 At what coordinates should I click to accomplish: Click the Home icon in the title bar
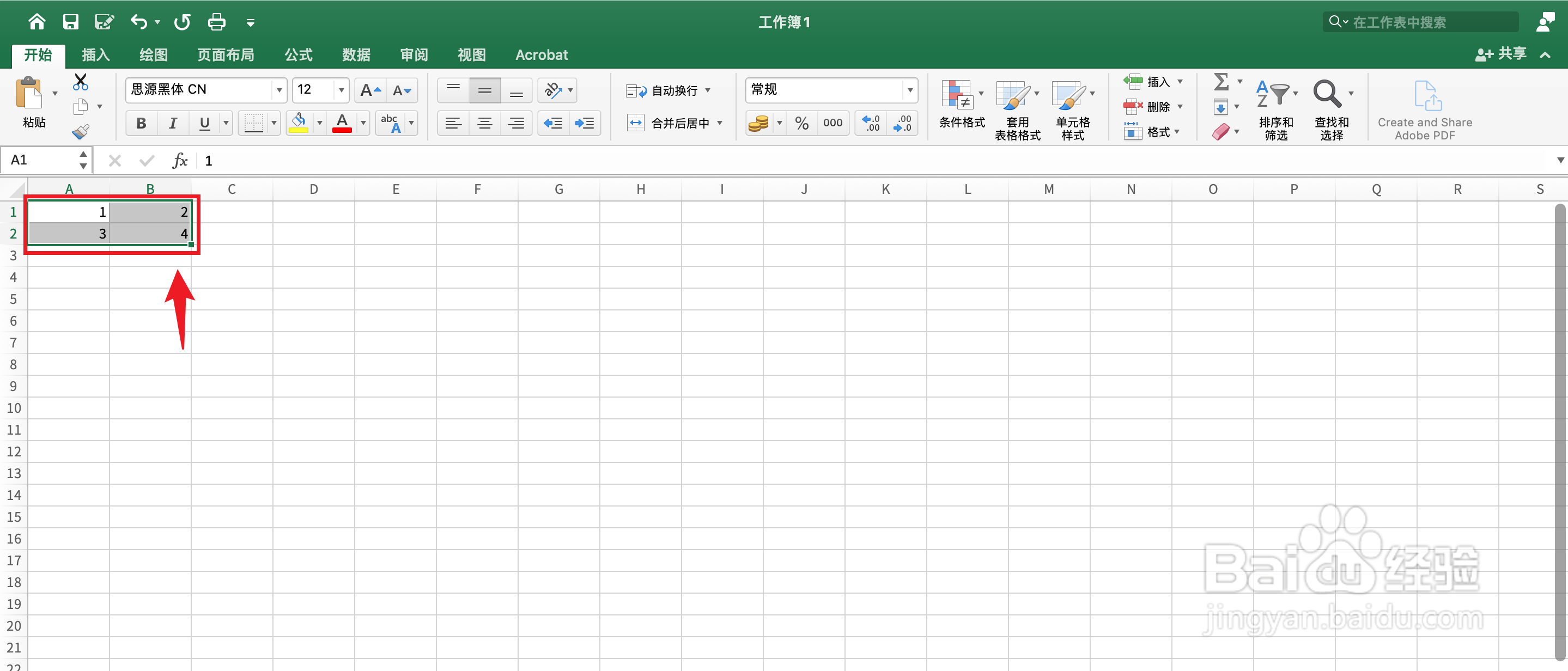tap(37, 22)
